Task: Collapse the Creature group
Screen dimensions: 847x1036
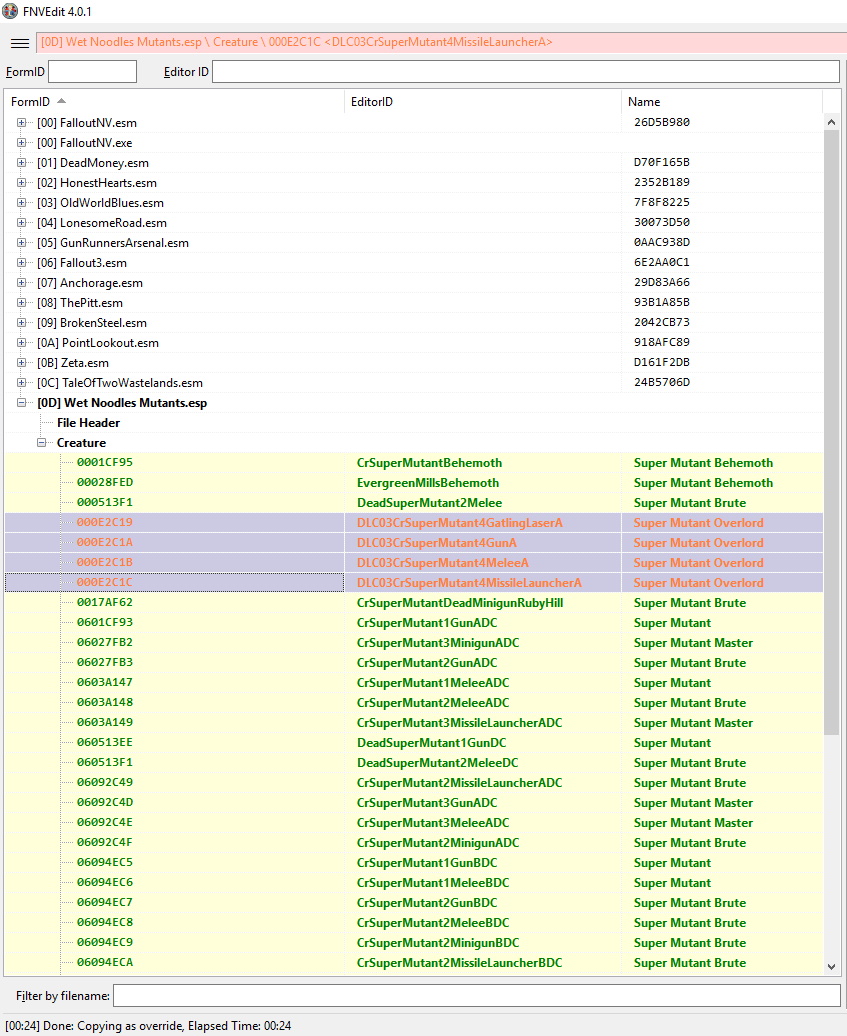Action: click(42, 443)
